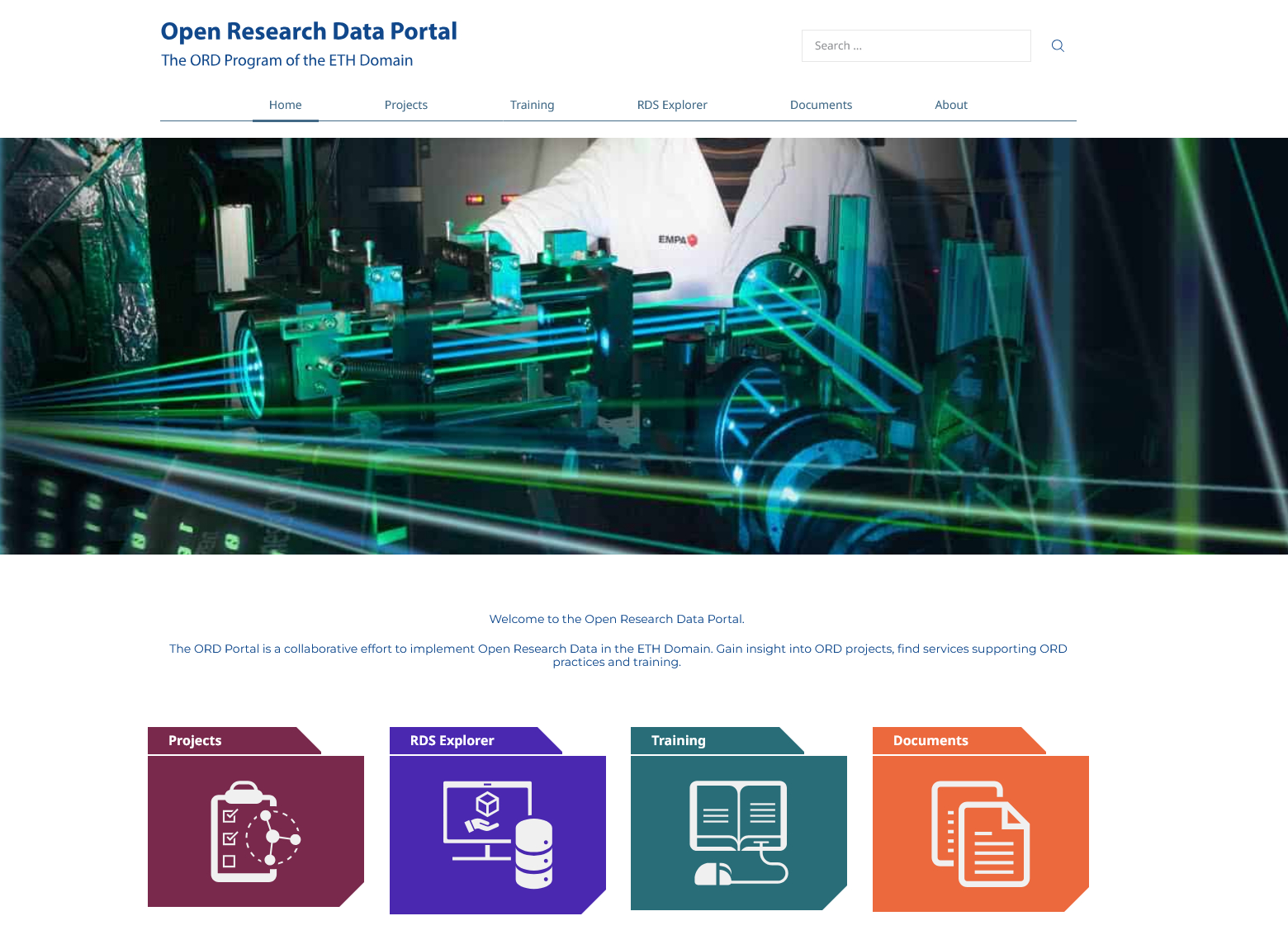
Task: Click the orange Documents folder tab label
Action: (930, 740)
